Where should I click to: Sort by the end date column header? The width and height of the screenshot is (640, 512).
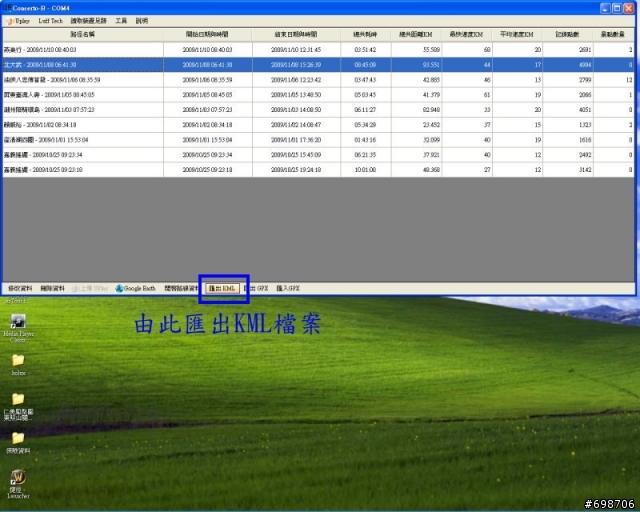(296, 34)
